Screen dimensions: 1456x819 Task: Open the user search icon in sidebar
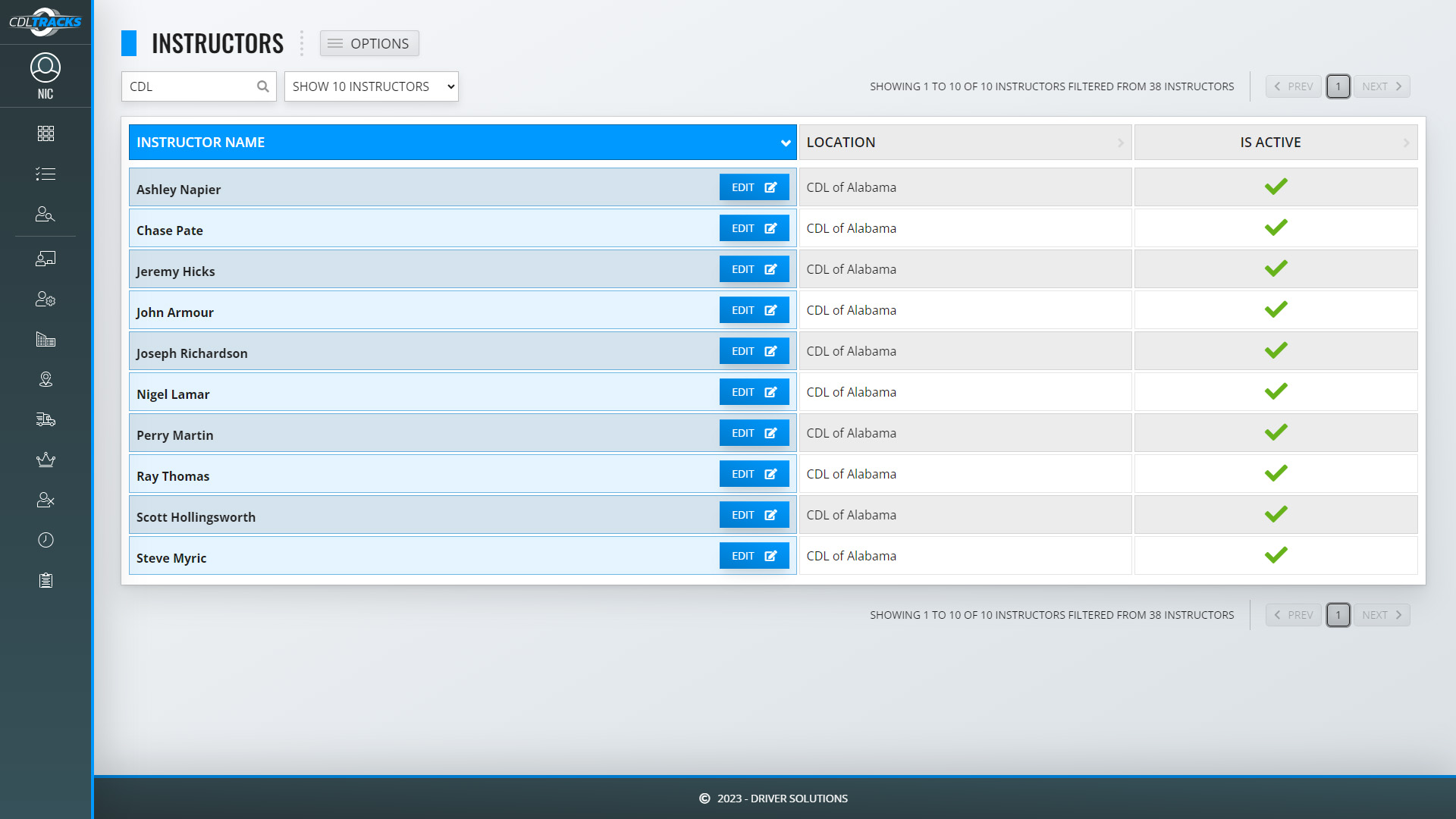(45, 214)
